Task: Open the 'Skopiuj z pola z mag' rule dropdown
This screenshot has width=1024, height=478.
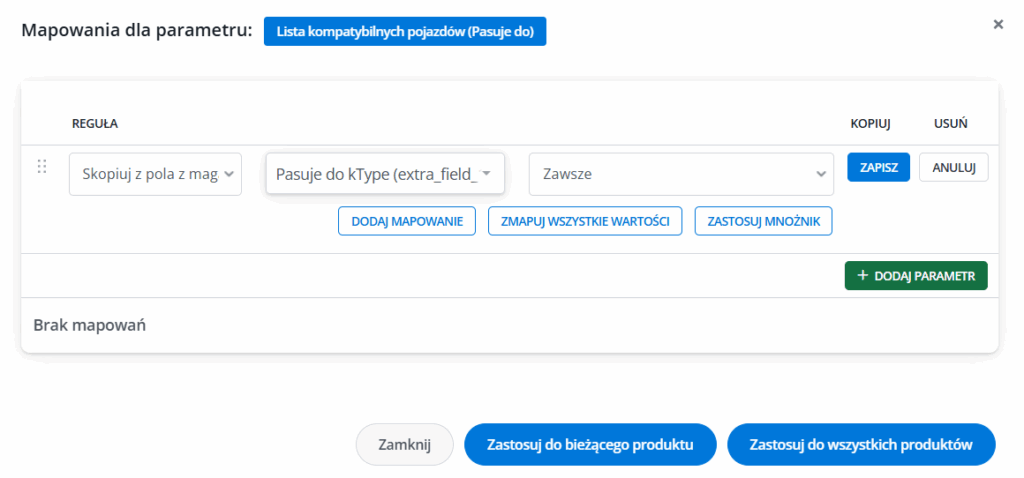Action: 155,174
